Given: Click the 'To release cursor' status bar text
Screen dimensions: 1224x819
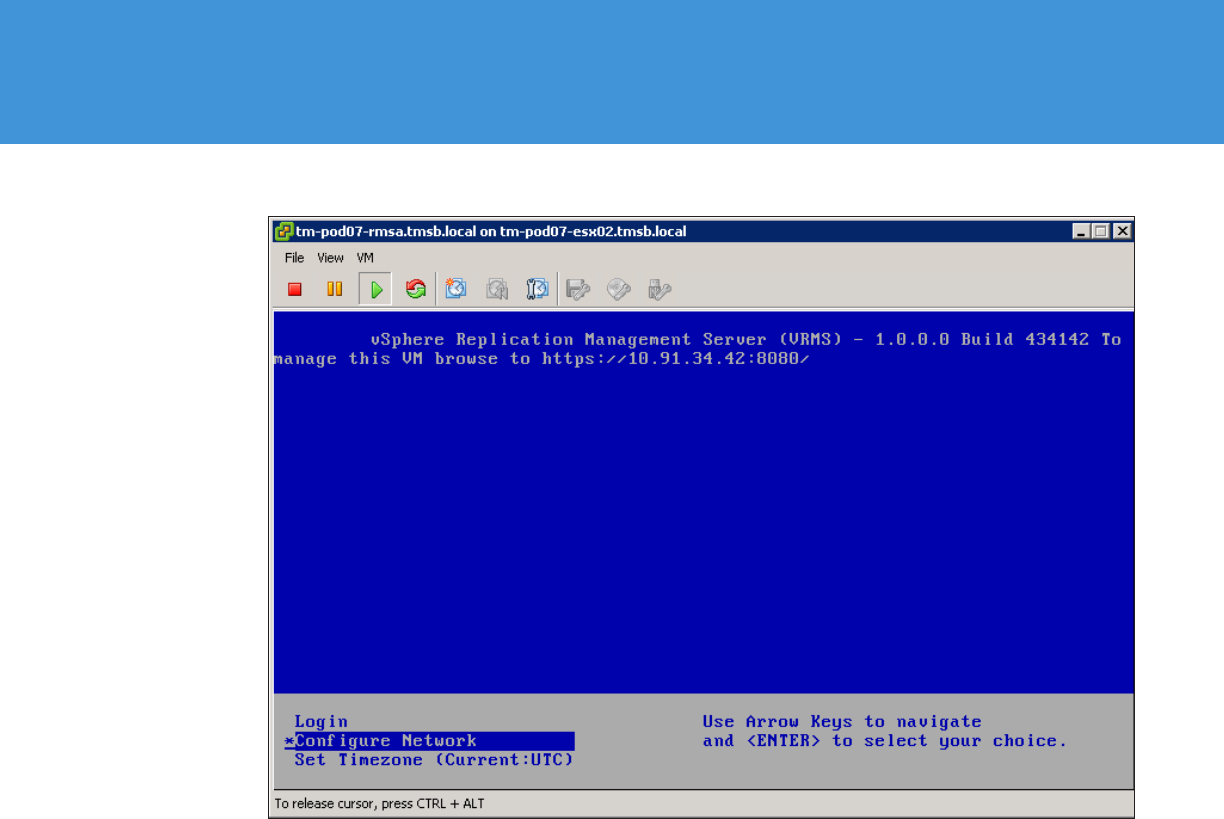Looking at the screenshot, I should 379,803.
